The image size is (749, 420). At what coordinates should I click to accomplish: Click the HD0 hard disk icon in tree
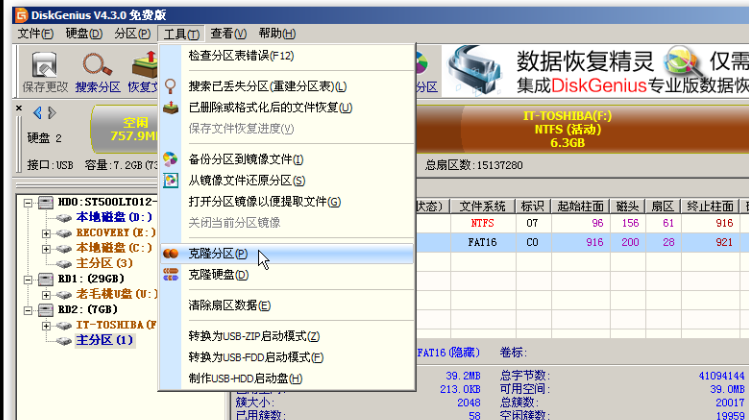(x=46, y=202)
